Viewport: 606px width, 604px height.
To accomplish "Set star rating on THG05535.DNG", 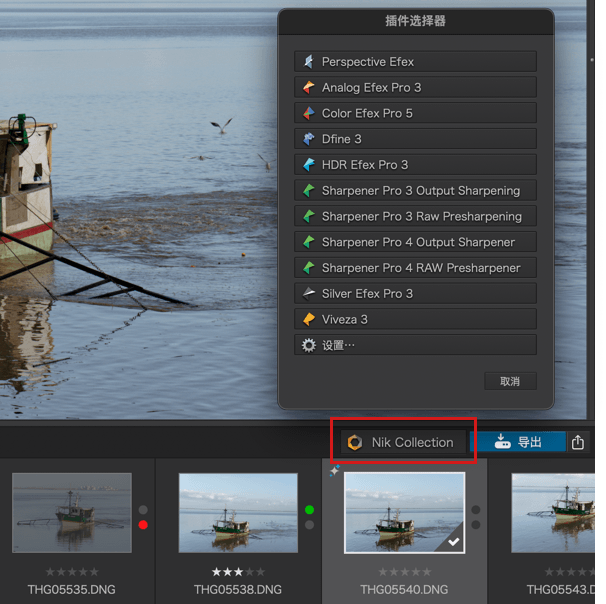I will 72,572.
